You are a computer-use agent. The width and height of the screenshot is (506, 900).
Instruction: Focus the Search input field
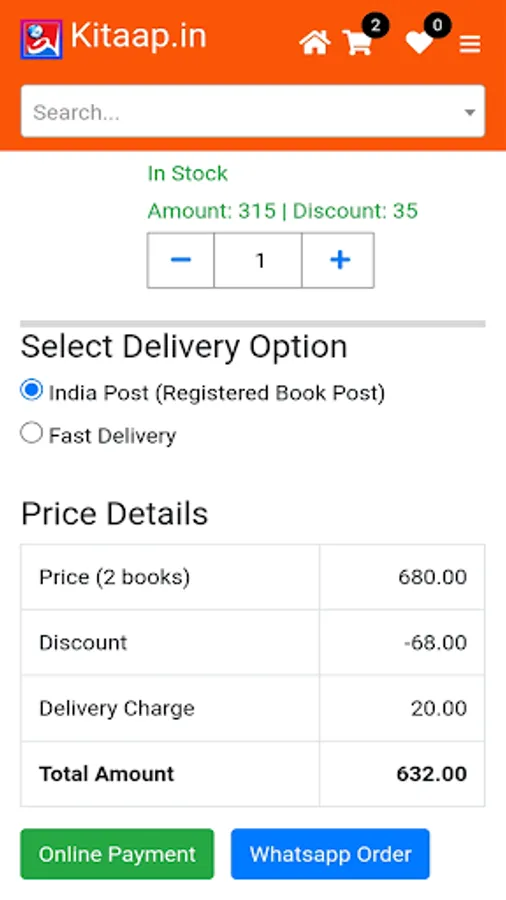click(x=252, y=111)
